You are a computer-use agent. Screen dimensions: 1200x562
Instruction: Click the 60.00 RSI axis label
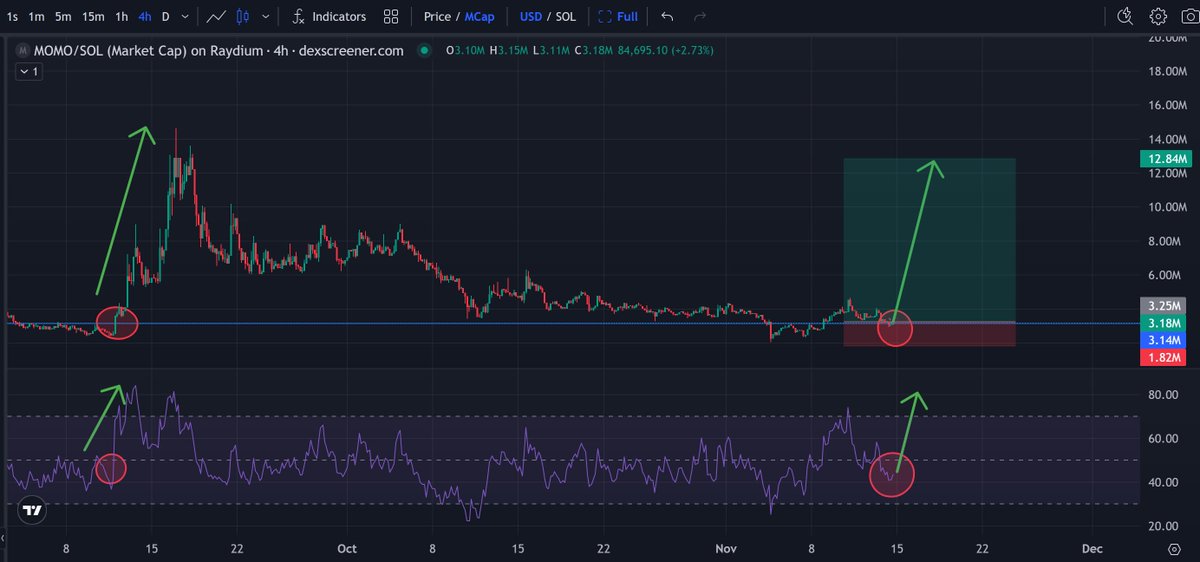click(x=1165, y=439)
